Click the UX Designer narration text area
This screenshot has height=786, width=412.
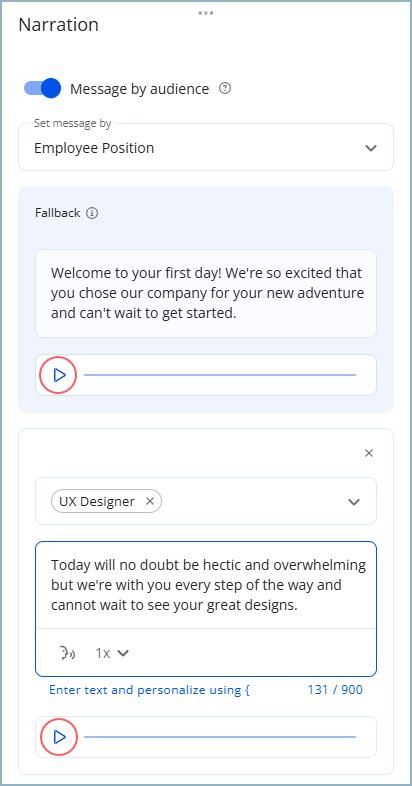[x=206, y=585]
